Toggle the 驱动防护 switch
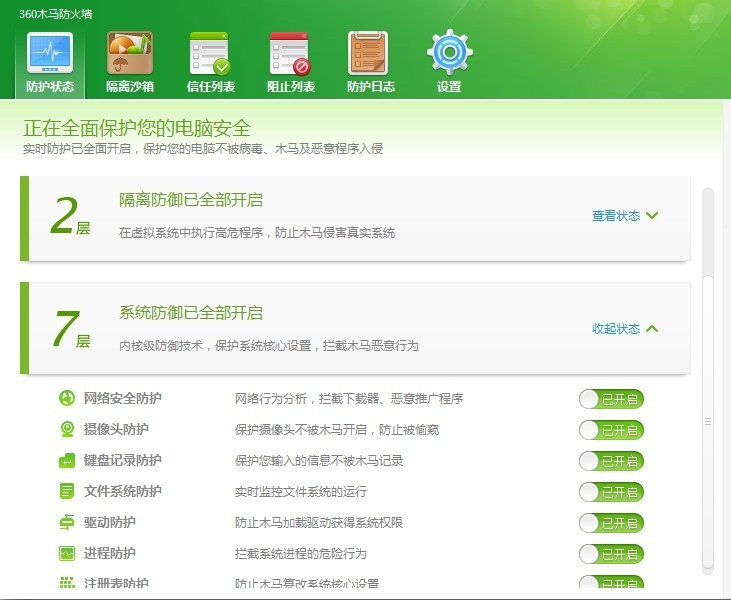The height and width of the screenshot is (600, 731). click(x=611, y=523)
